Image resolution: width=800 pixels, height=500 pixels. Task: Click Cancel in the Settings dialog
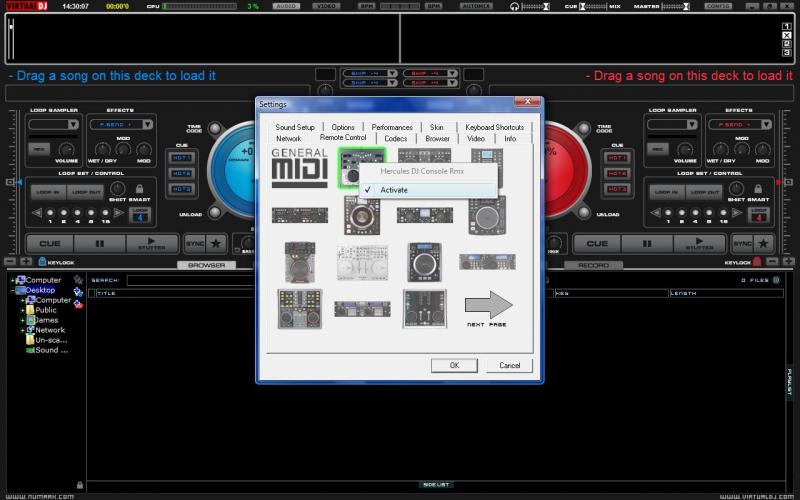click(509, 365)
